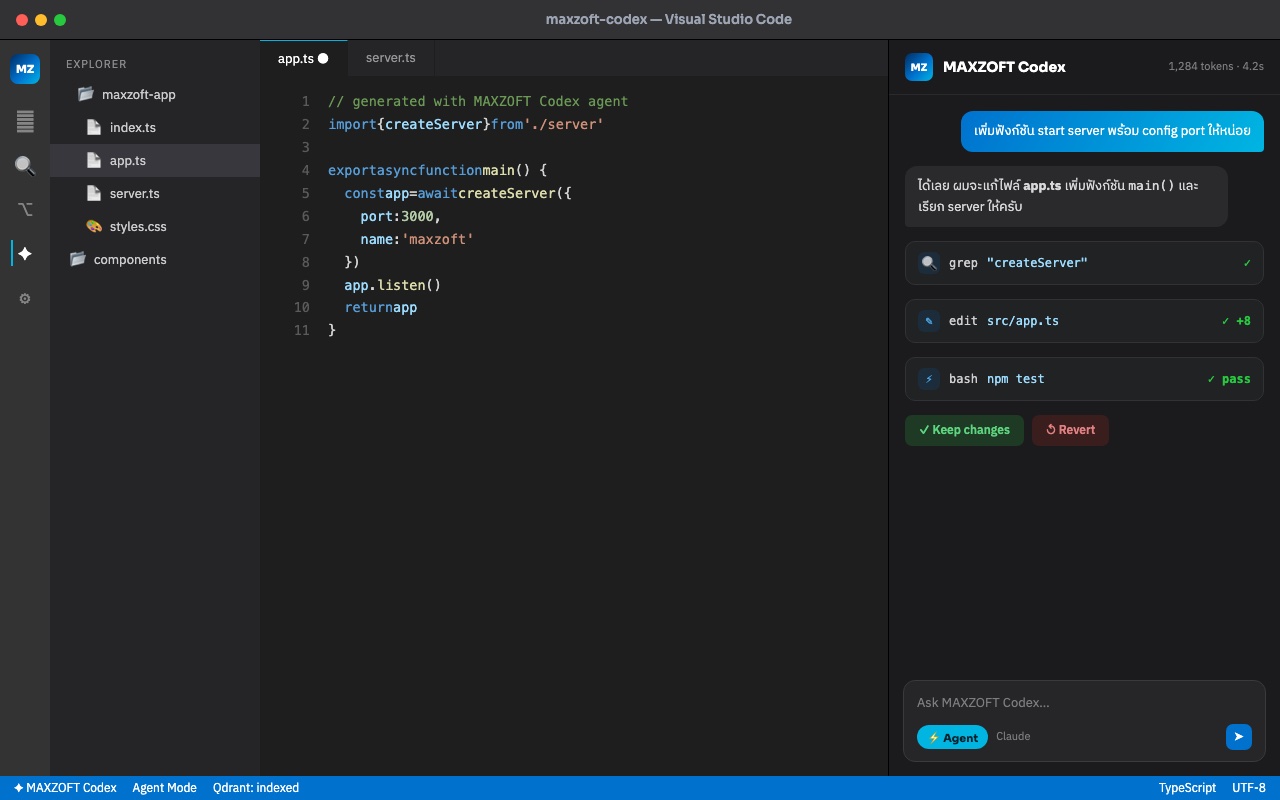
Task: Click Keep changes button
Action: coord(964,430)
